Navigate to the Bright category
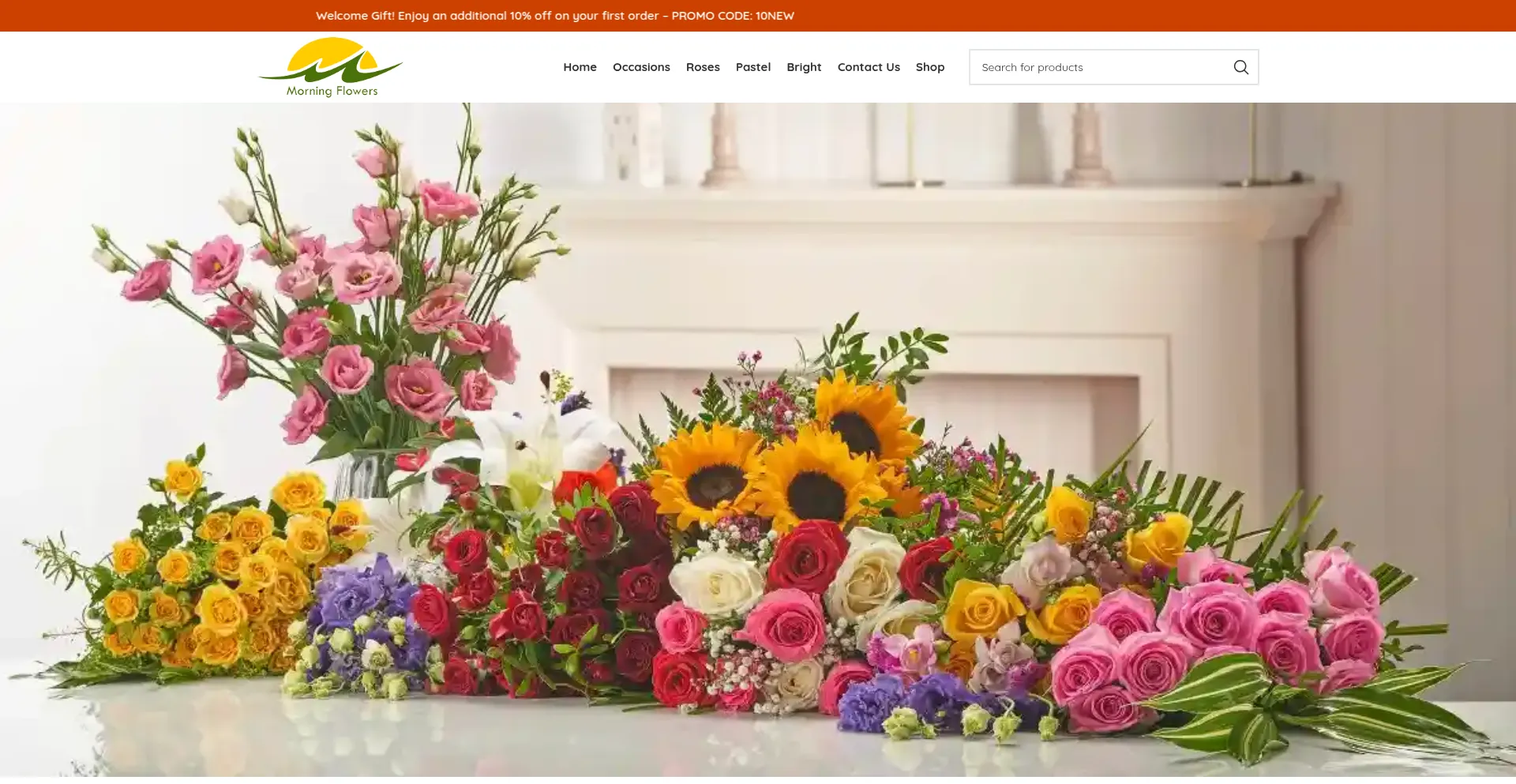Screen dimensions: 1516x784 [804, 67]
